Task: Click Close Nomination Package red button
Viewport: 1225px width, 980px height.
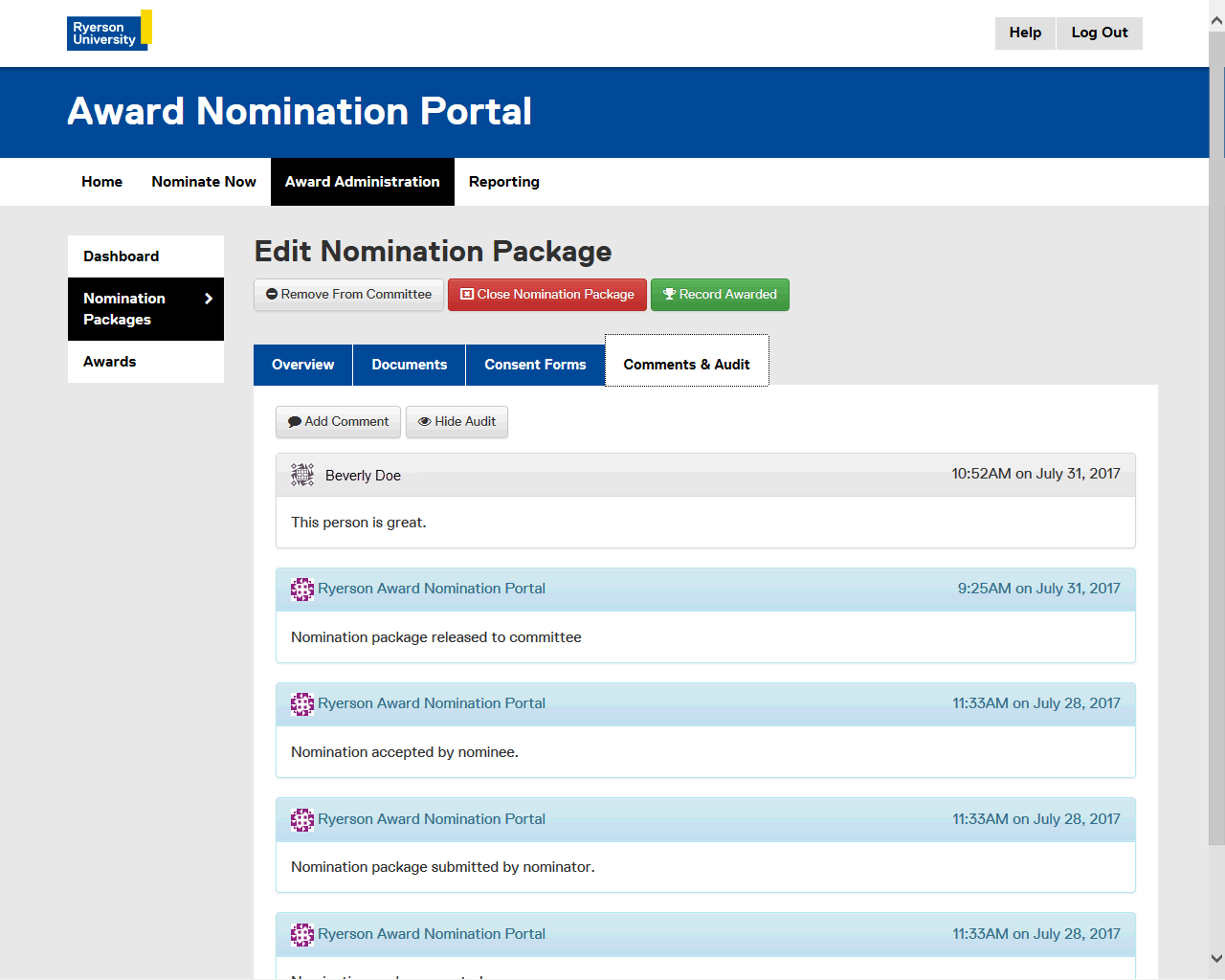Action: (547, 295)
